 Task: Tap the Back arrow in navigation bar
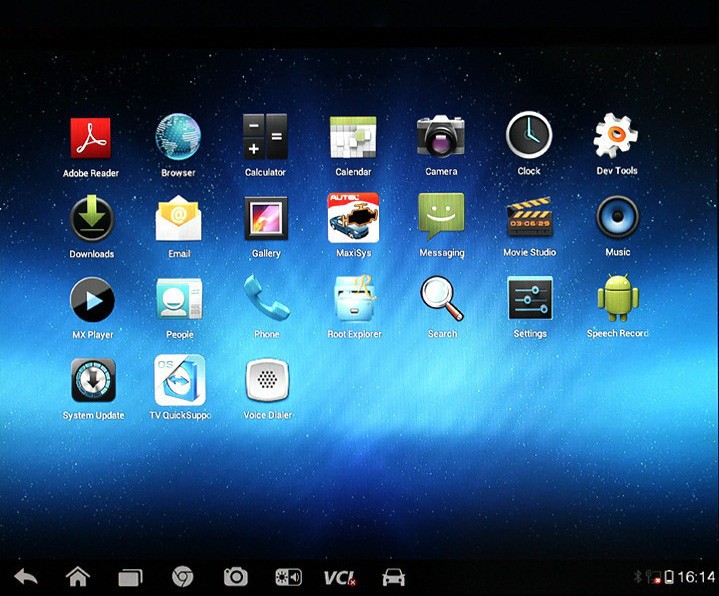pyautogui.click(x=26, y=577)
